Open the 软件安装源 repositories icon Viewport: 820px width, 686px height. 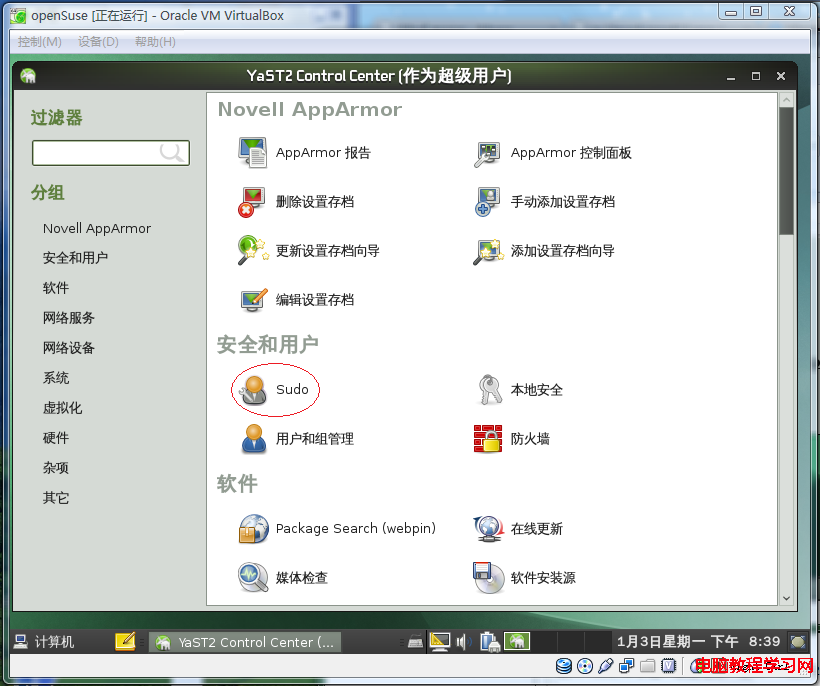point(488,577)
